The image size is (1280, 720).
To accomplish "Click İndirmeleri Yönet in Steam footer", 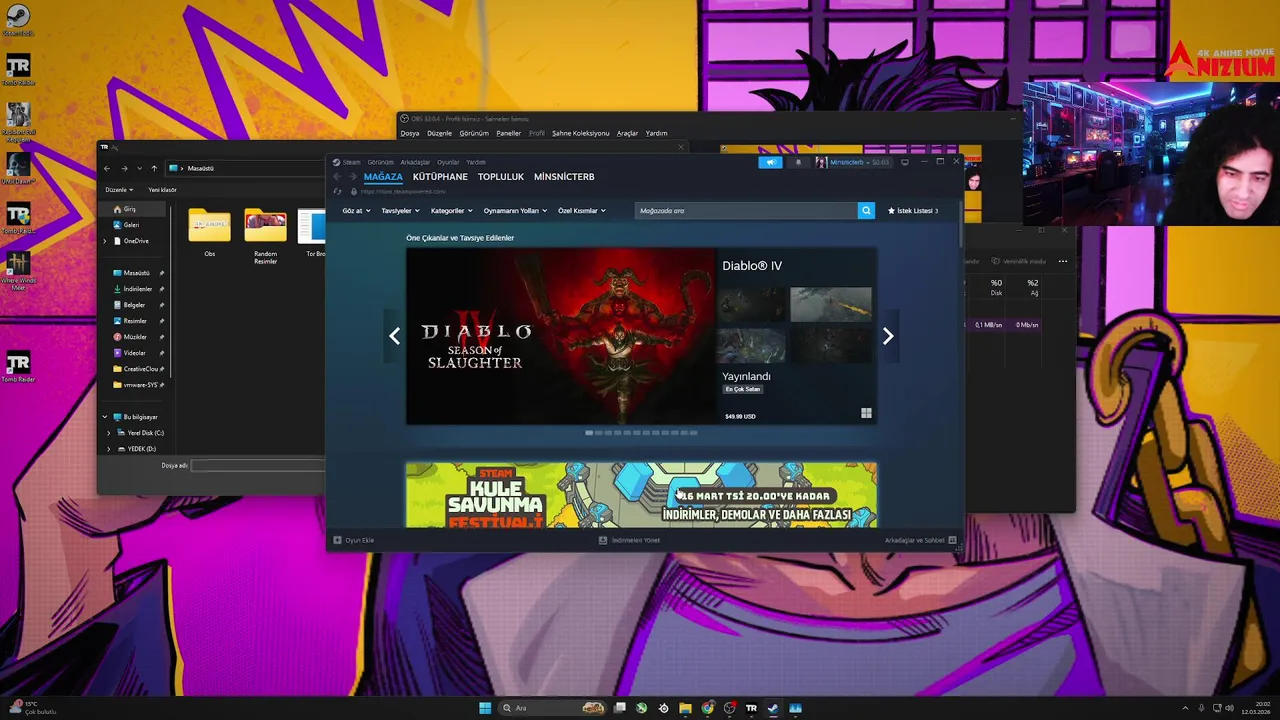I will 630,540.
